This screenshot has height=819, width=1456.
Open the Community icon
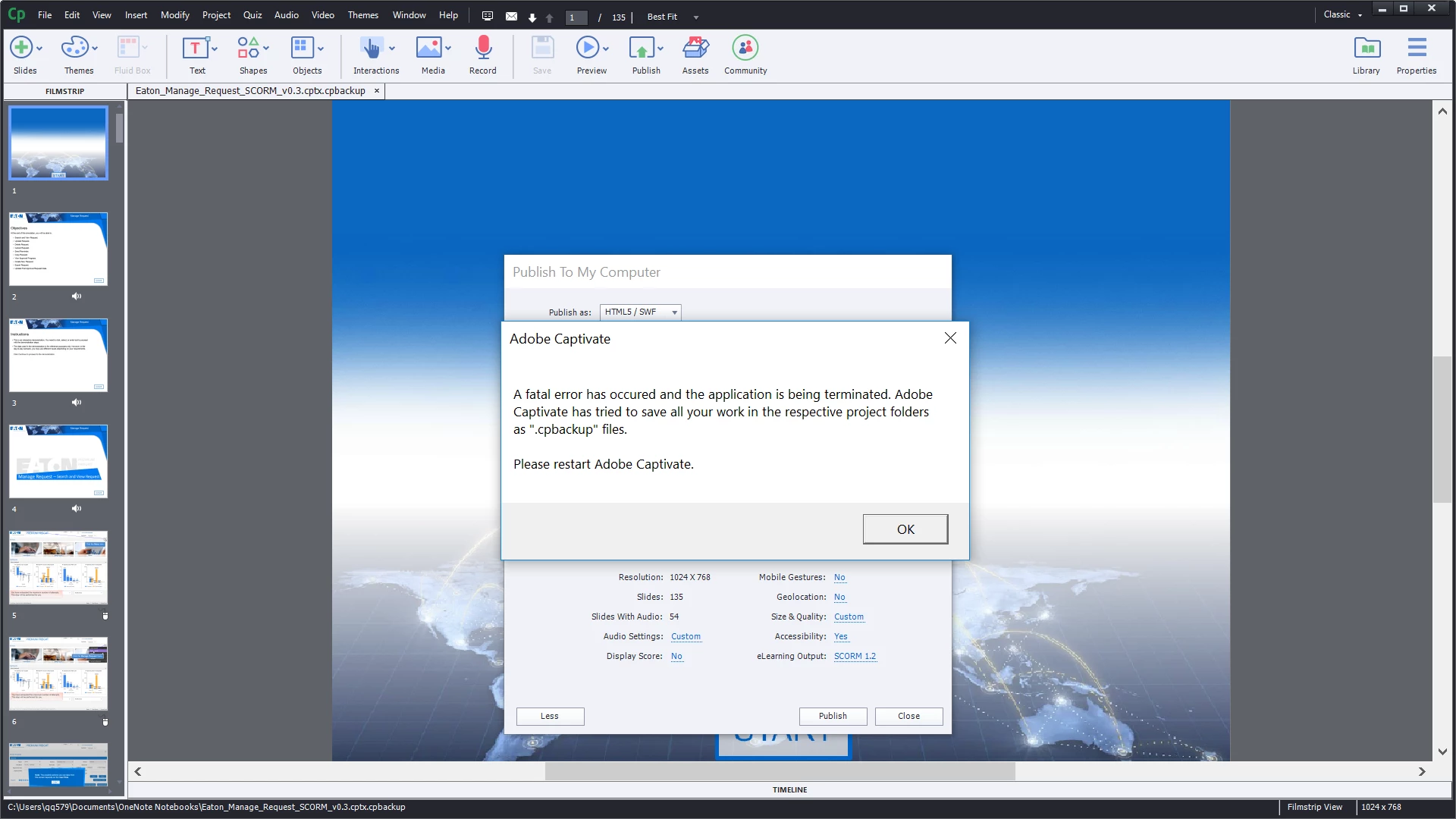point(745,48)
